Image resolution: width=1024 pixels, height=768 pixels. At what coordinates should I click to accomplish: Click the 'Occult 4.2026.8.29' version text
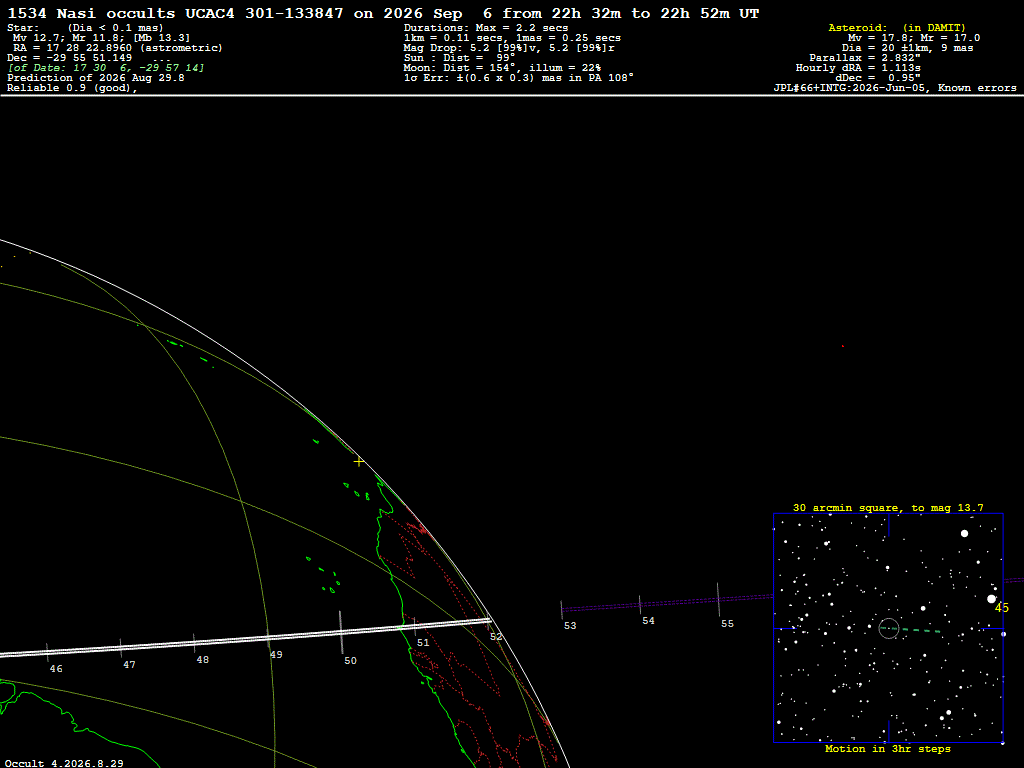[x=64, y=763]
